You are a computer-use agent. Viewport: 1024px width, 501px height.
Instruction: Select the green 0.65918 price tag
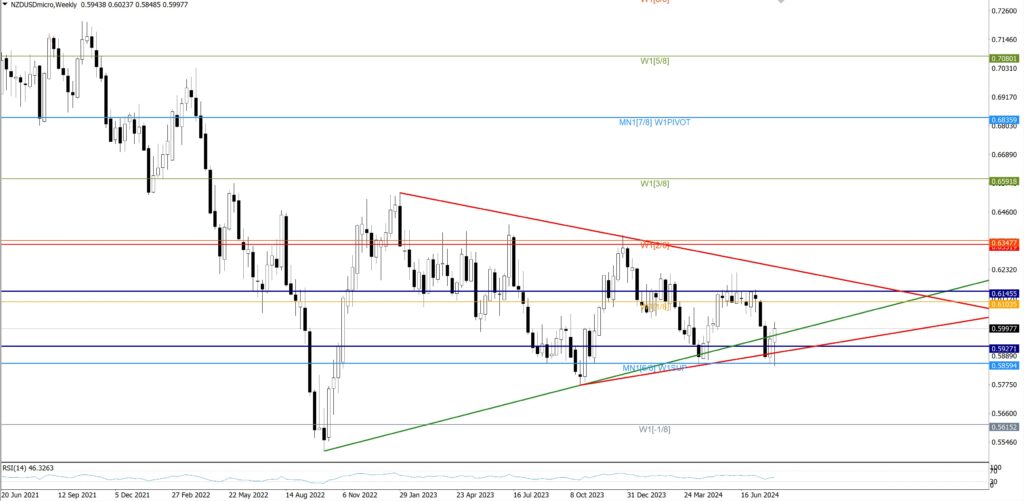pyautogui.click(x=1003, y=181)
